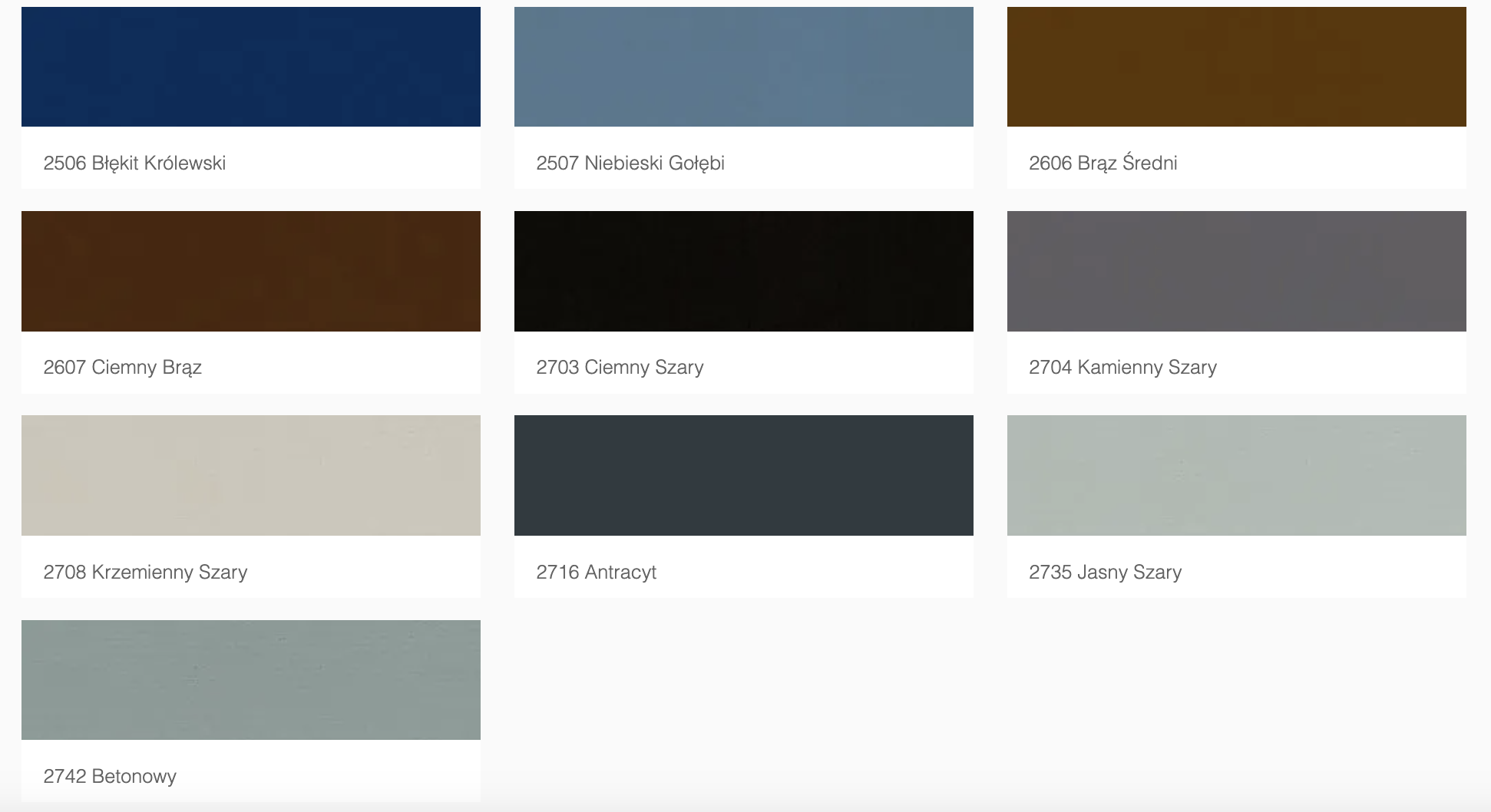Click the 2704 Kamienny Szary color swatch

pos(1236,271)
